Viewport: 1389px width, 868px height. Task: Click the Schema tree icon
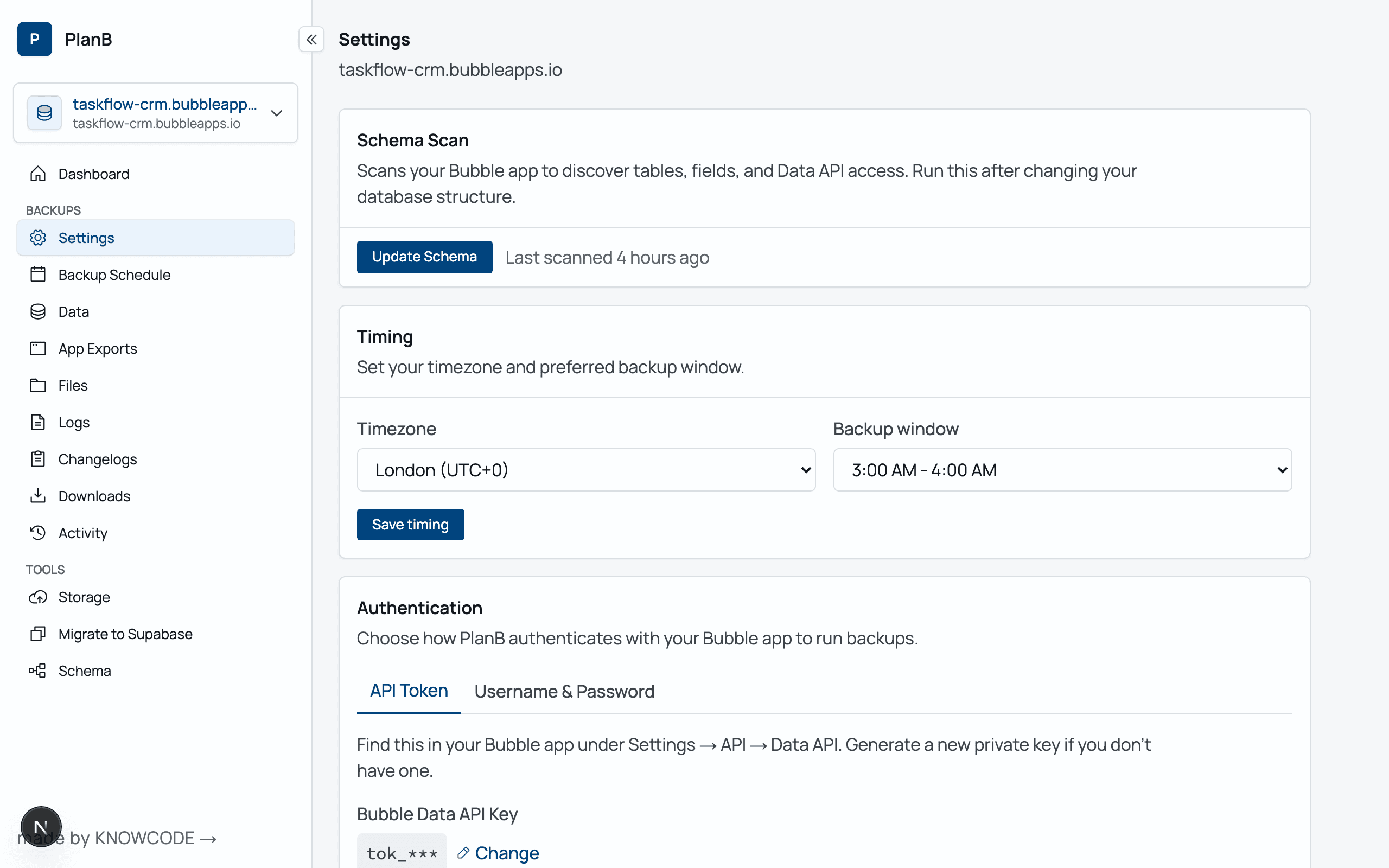click(38, 671)
